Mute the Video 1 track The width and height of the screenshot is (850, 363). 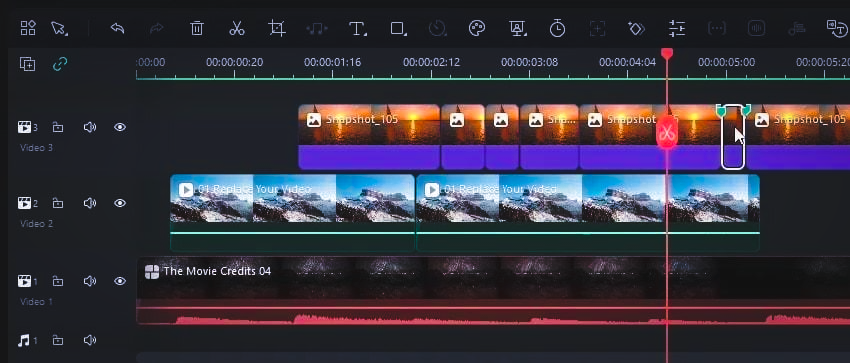click(89, 281)
